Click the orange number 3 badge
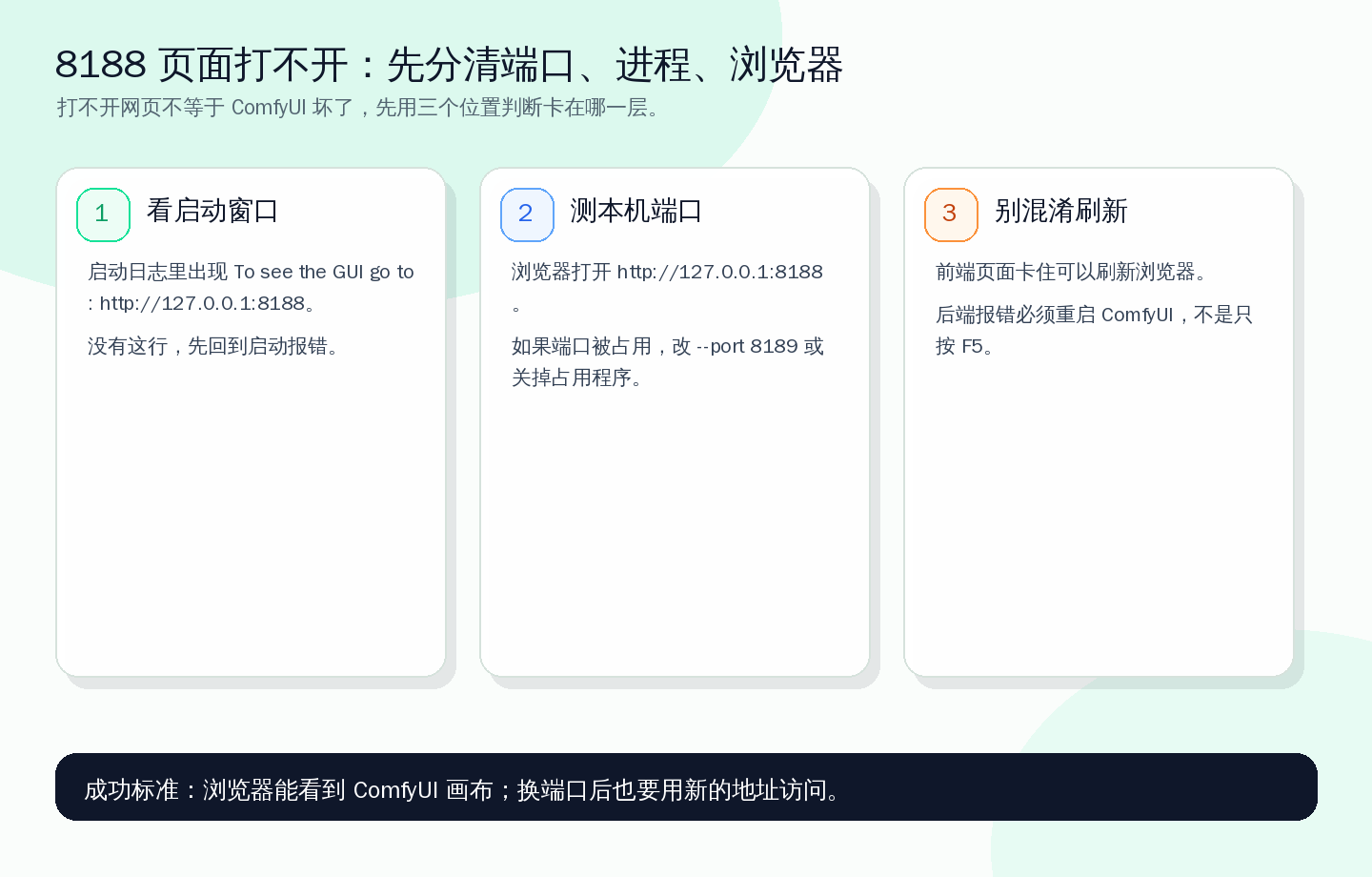 (951, 214)
